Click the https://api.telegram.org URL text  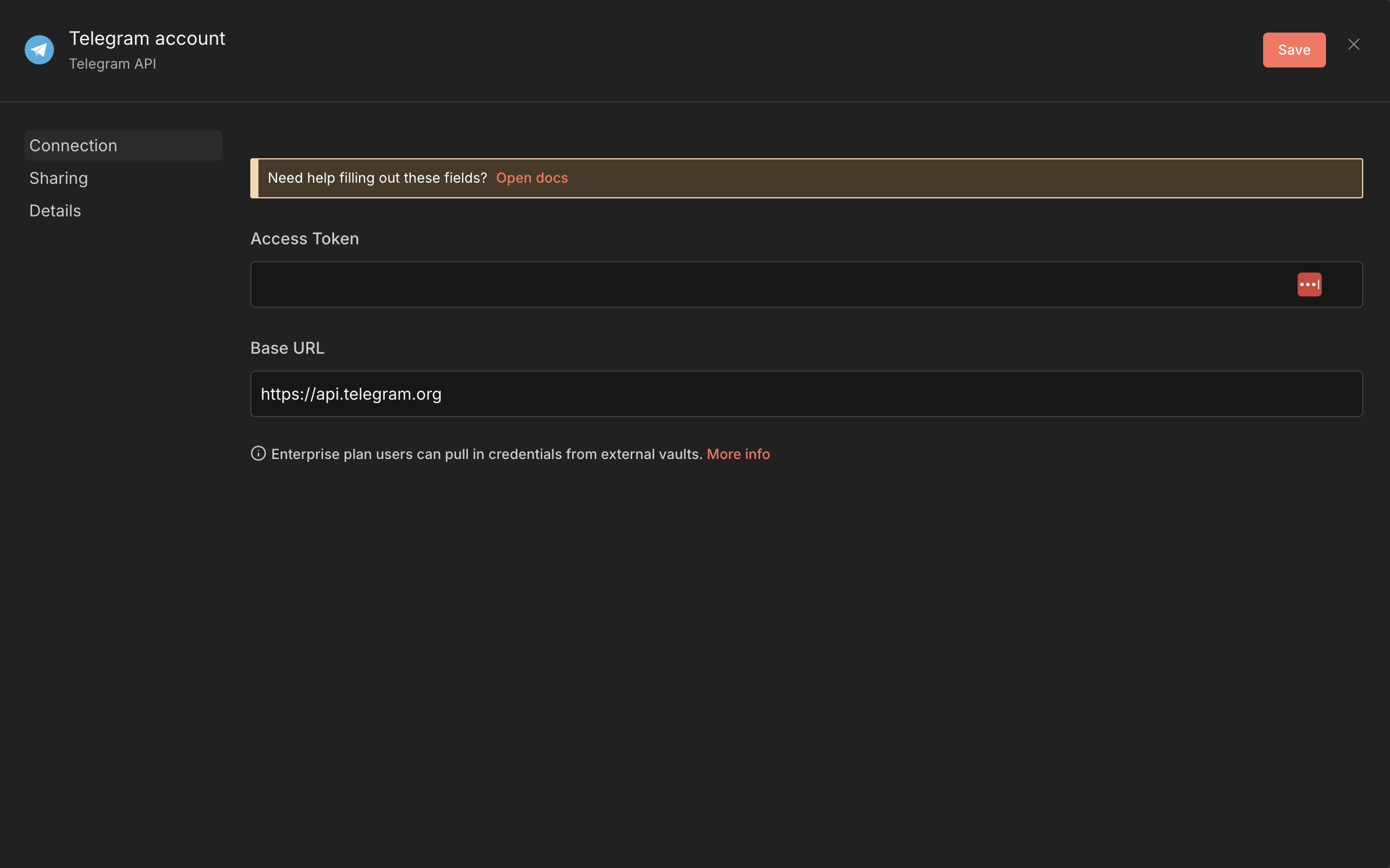pos(351,394)
